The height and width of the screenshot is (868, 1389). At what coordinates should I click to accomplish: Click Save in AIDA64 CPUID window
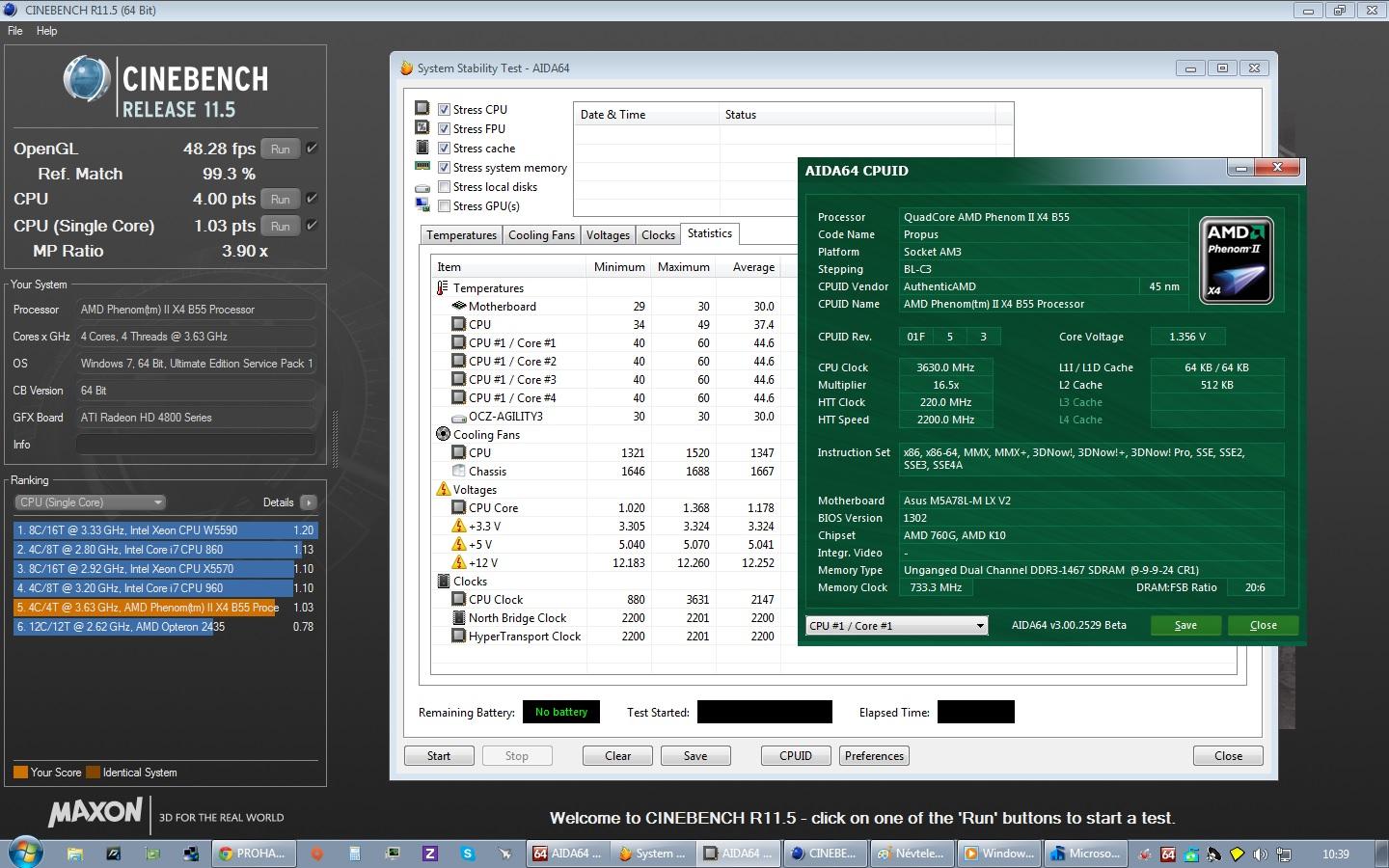(1185, 625)
